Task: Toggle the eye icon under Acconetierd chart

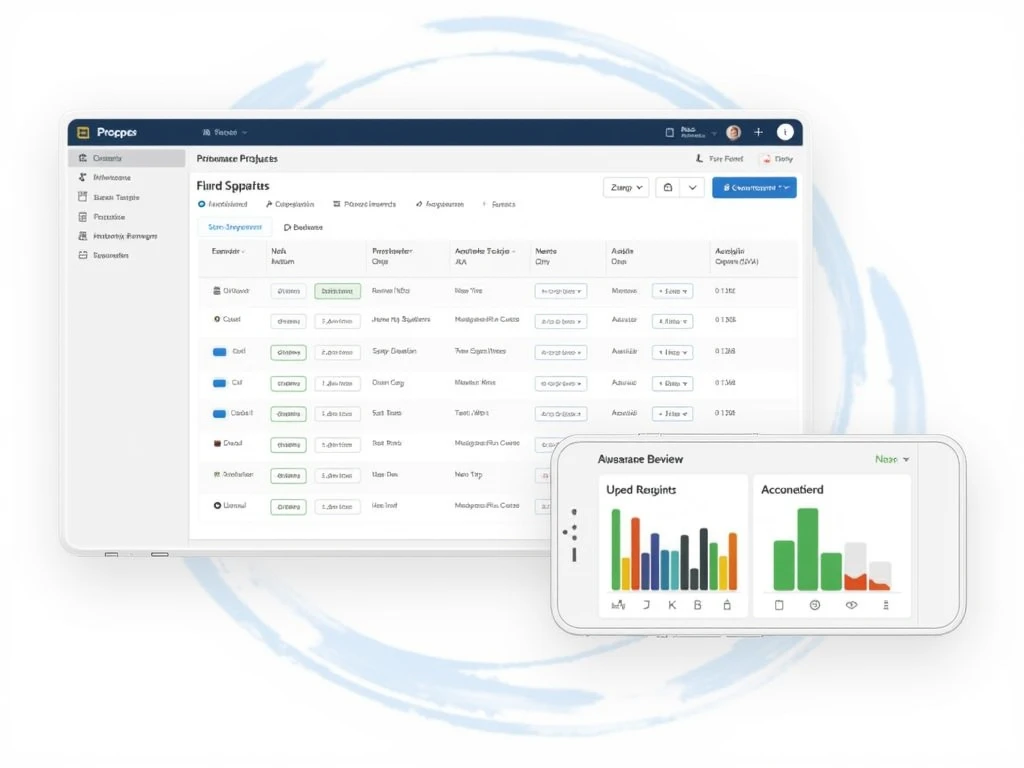Action: pos(851,605)
